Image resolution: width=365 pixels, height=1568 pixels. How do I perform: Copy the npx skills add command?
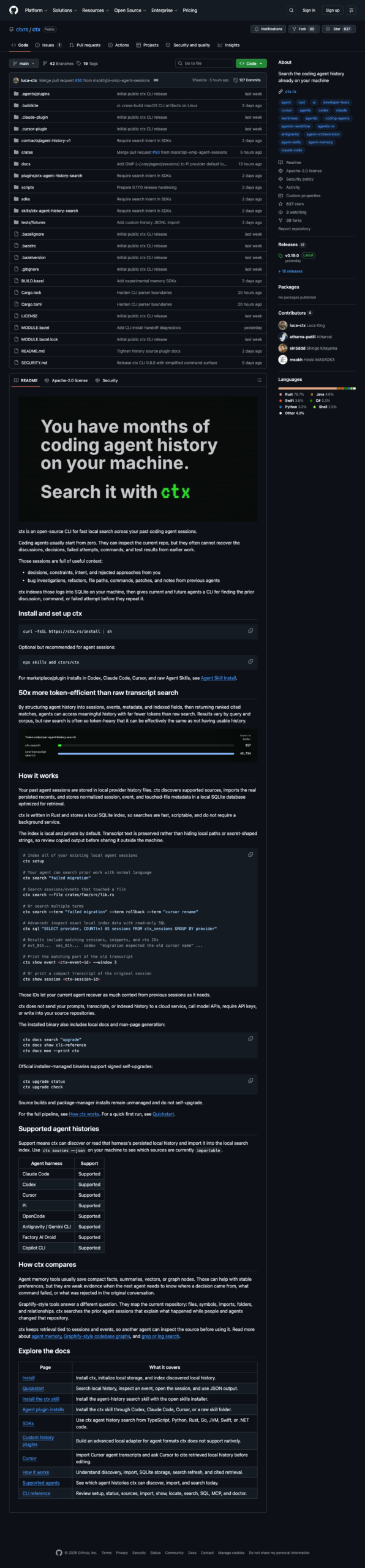pos(250,661)
